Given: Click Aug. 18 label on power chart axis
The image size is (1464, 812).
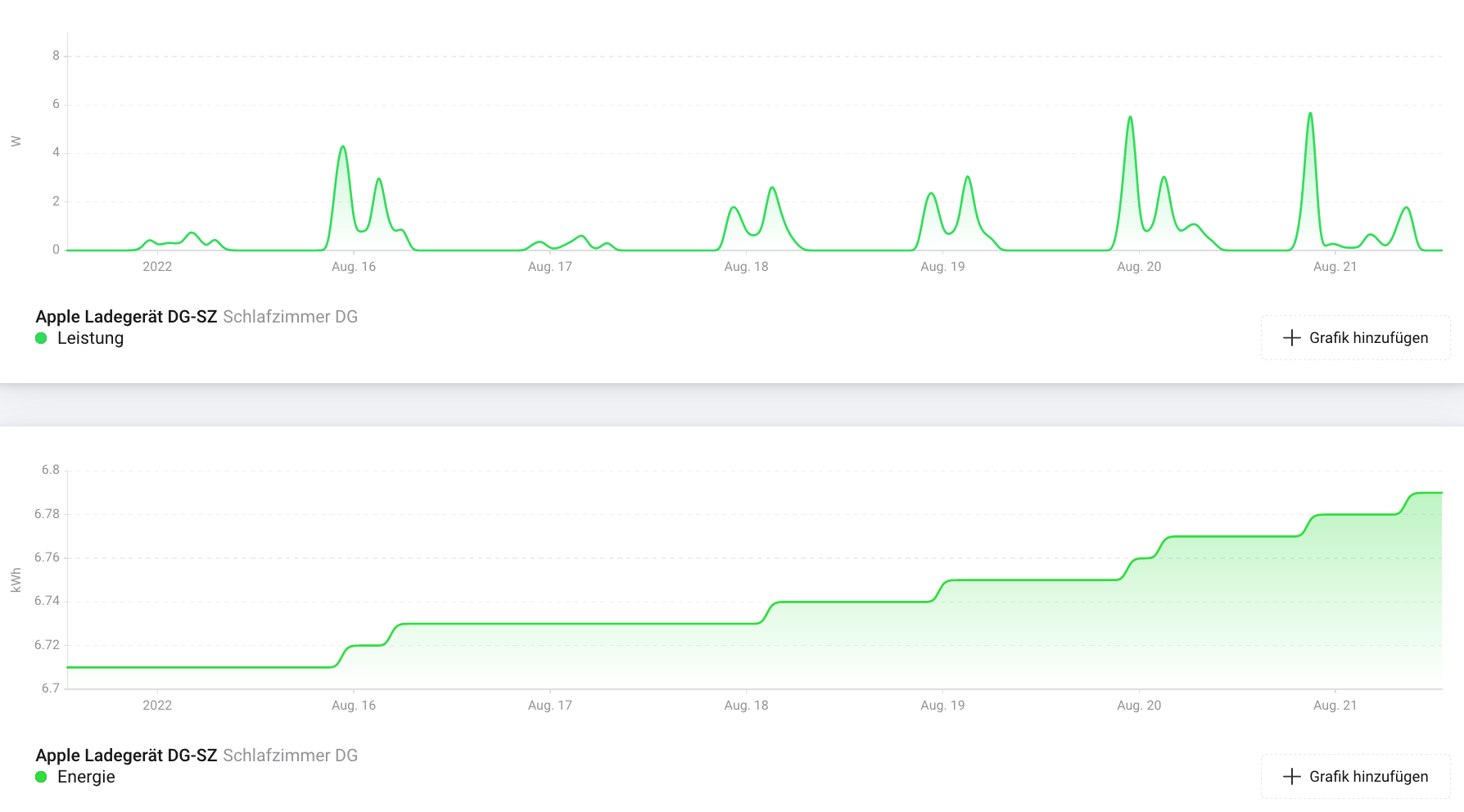Looking at the screenshot, I should 746,267.
